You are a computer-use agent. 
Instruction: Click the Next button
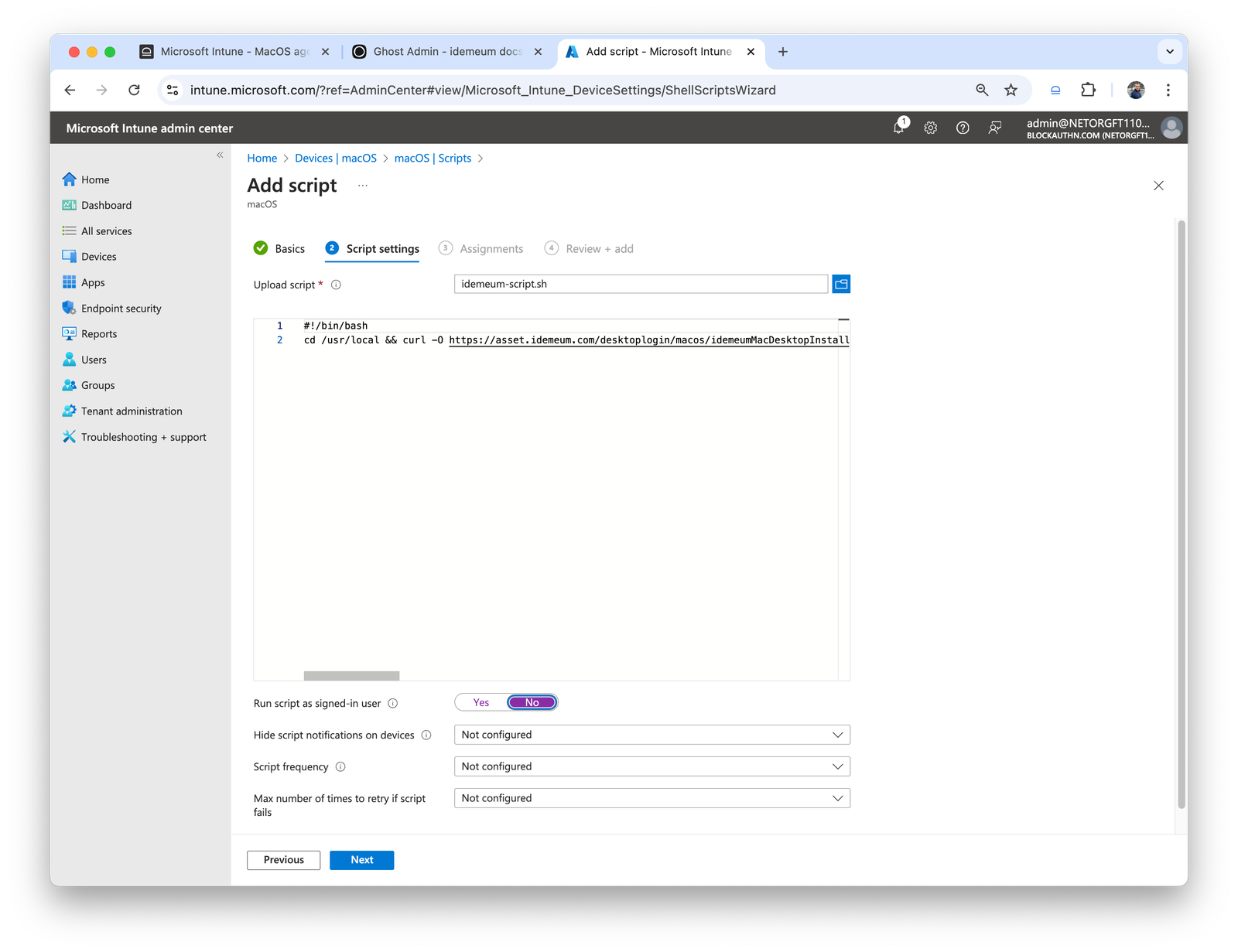pyautogui.click(x=361, y=860)
